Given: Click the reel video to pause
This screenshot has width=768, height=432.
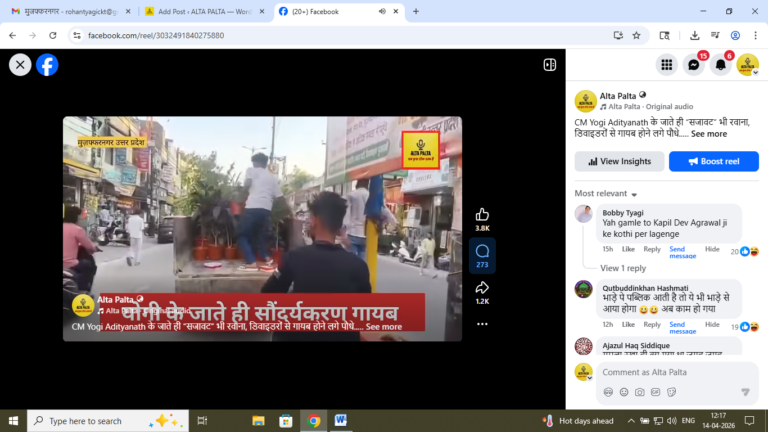Looking at the screenshot, I should (262, 229).
